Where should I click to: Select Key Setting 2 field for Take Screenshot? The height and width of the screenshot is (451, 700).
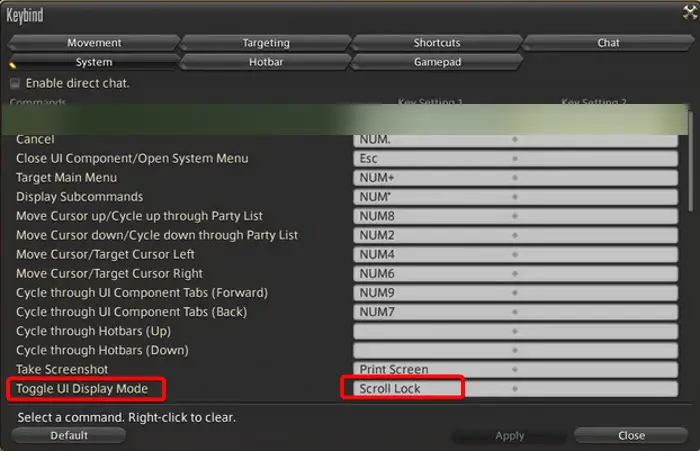coord(597,370)
